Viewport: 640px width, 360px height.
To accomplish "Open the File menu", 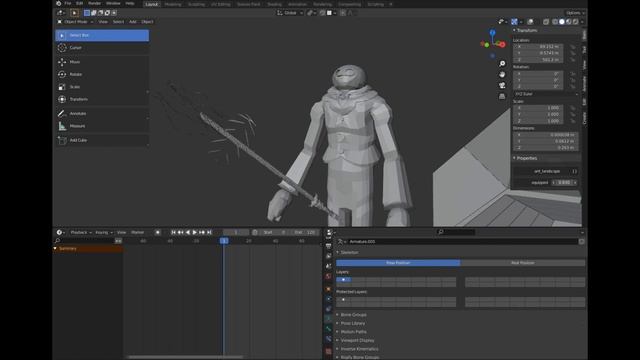I will pyautogui.click(x=68, y=3).
